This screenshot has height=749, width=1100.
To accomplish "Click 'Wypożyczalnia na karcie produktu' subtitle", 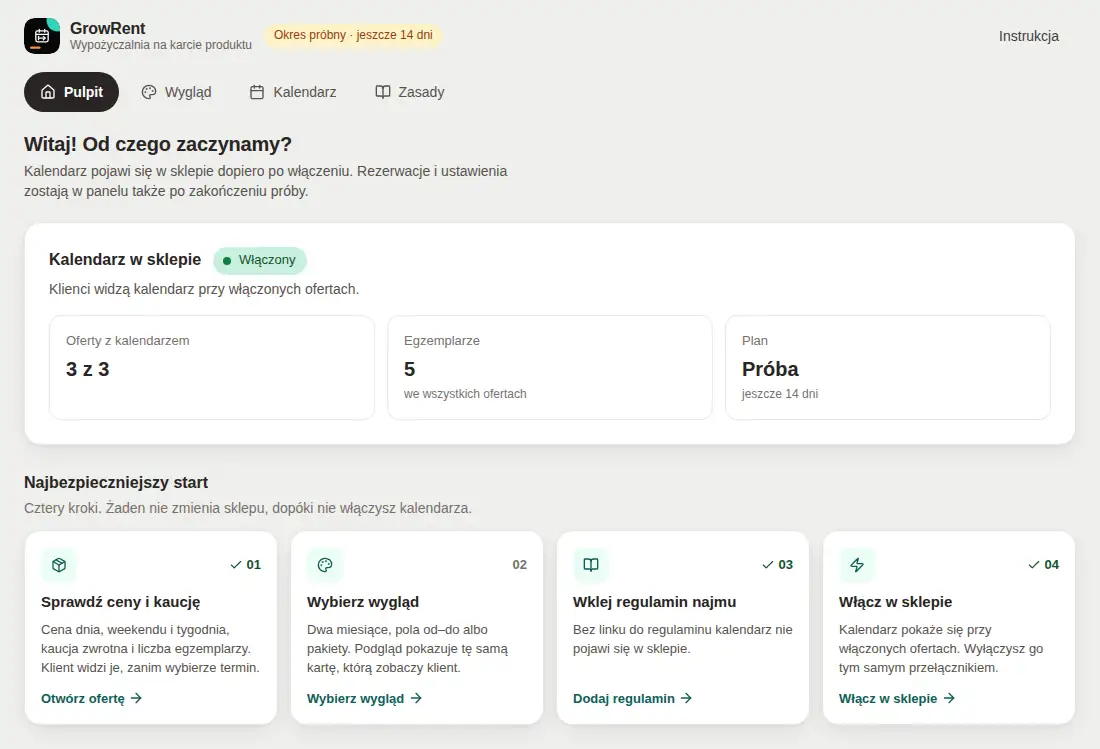I will coord(161,45).
